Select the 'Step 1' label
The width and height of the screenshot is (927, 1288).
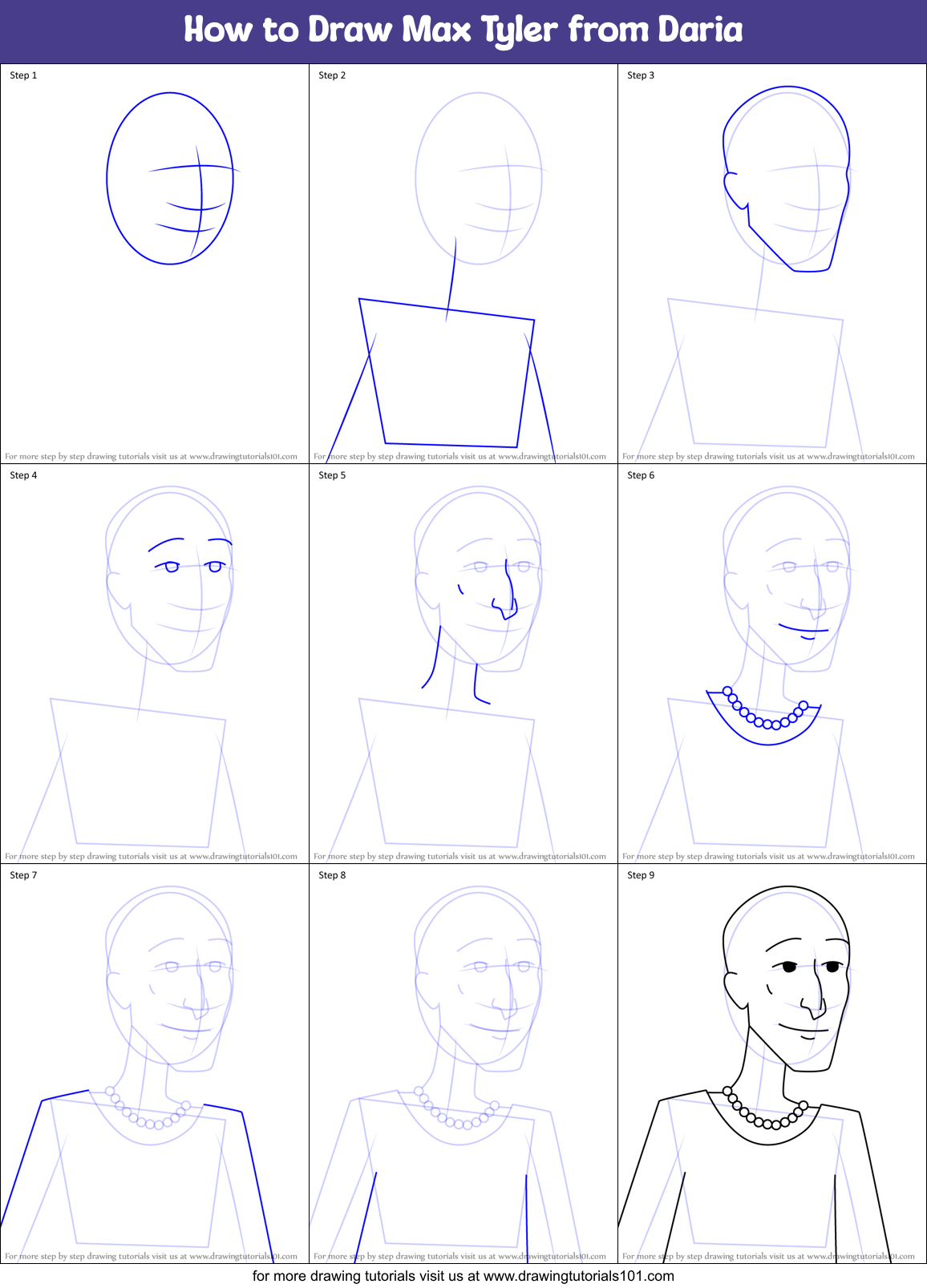pyautogui.click(x=23, y=75)
